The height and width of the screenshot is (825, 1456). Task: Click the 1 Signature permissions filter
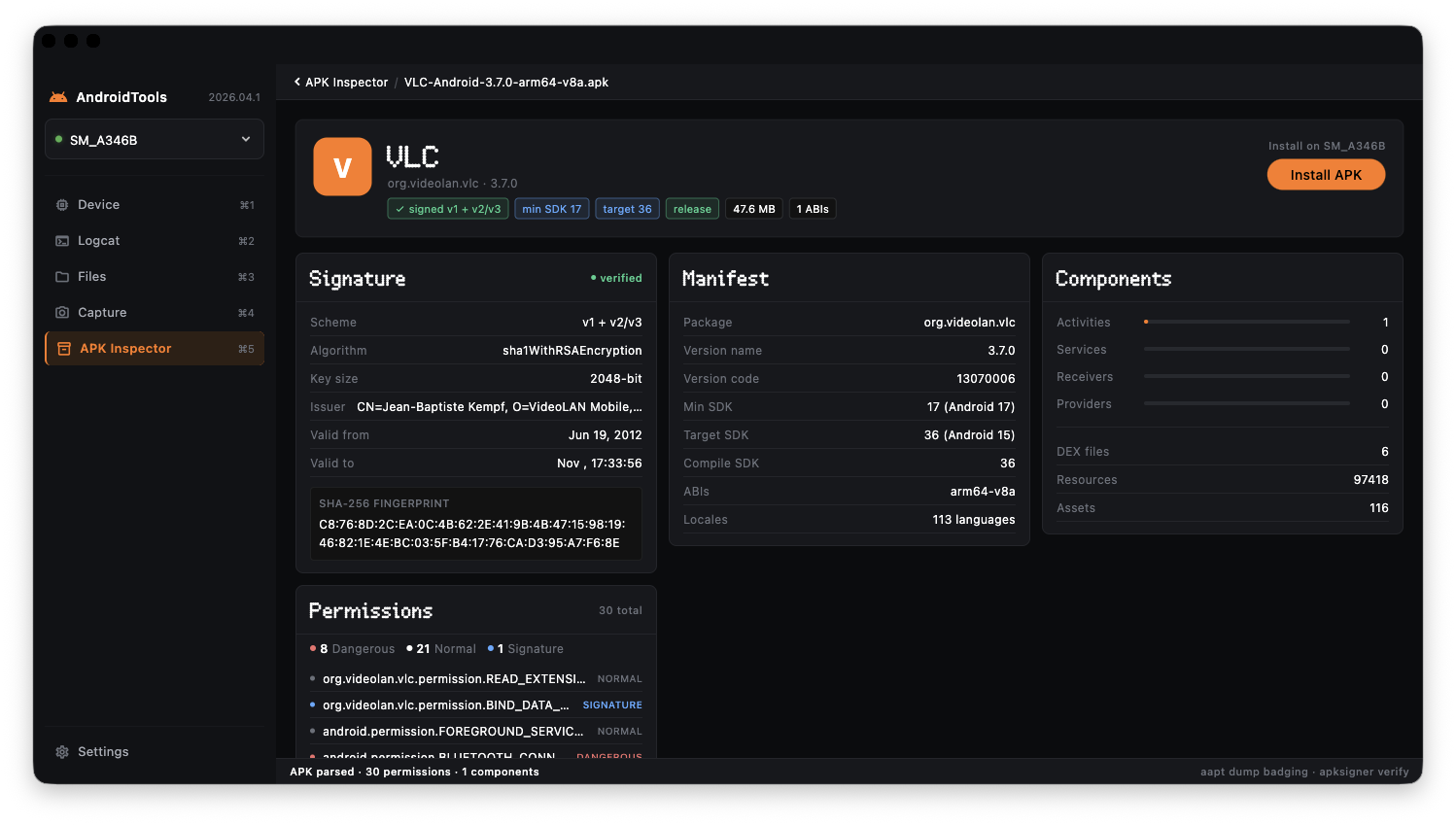[526, 649]
